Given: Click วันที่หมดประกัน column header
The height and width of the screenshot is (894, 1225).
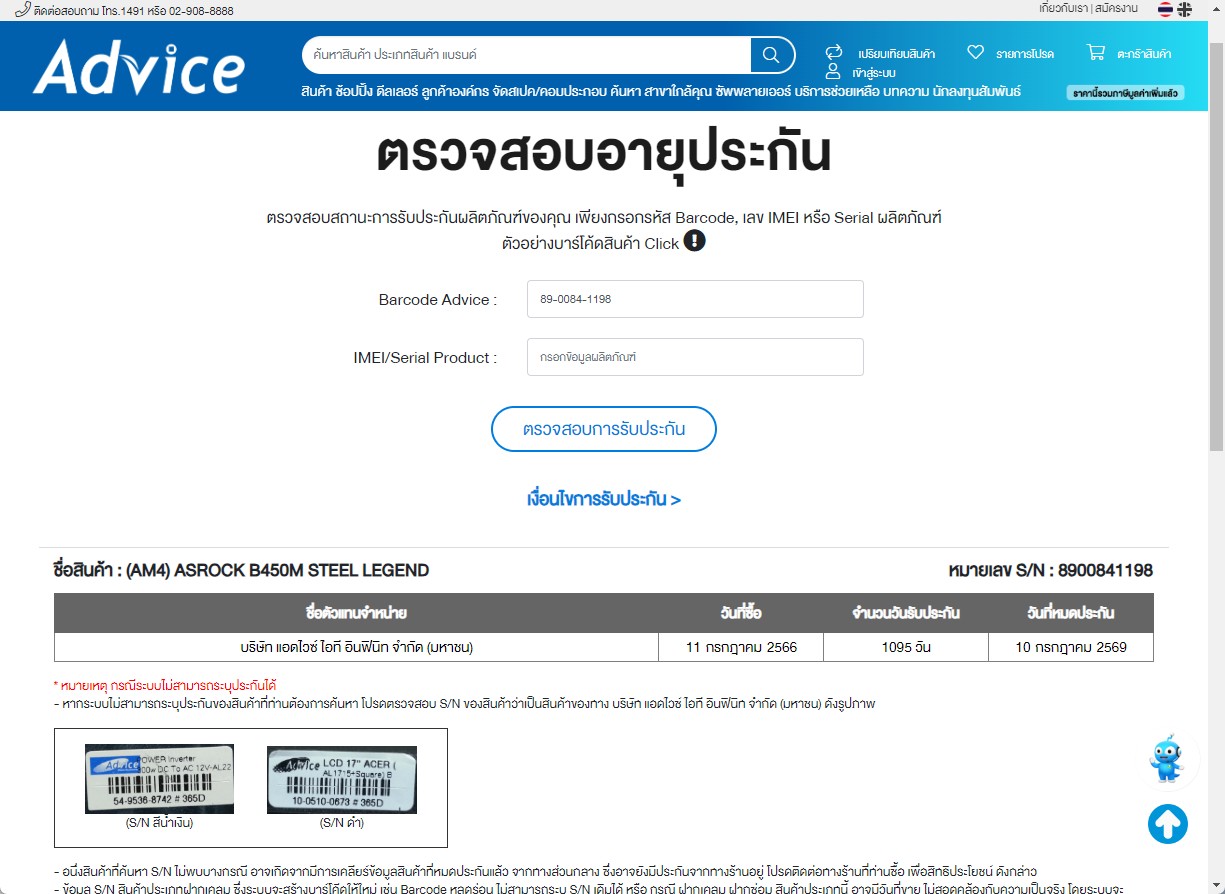Looking at the screenshot, I should (x=1071, y=613).
